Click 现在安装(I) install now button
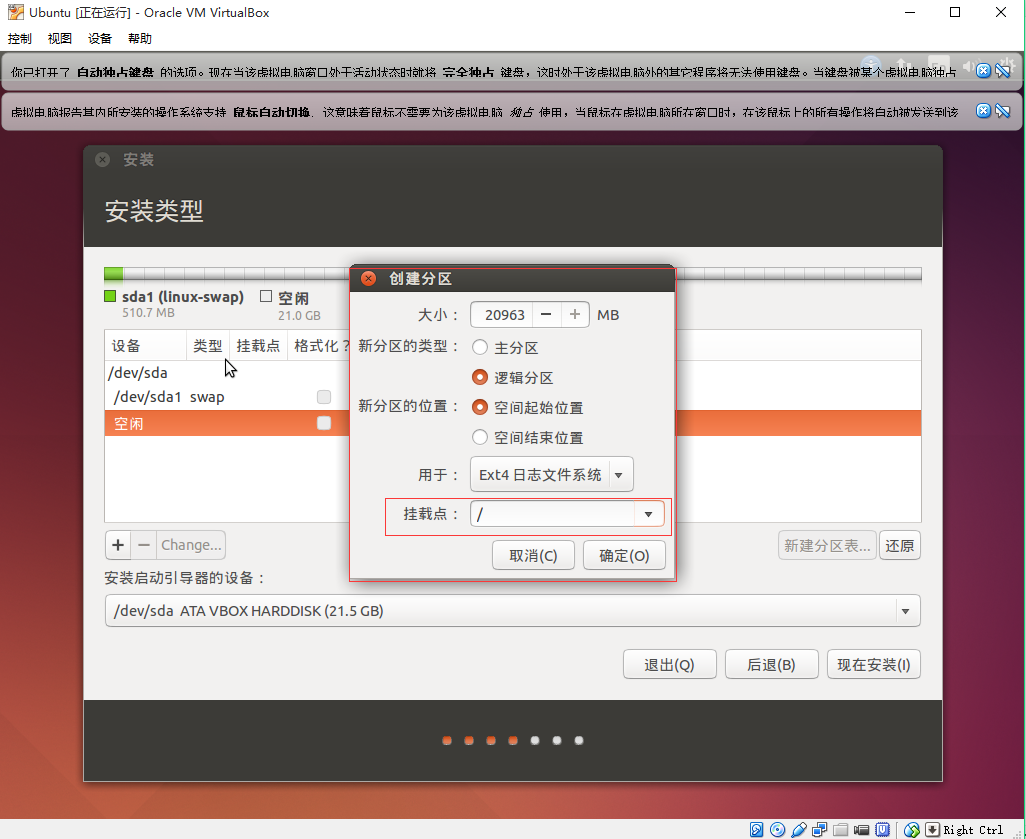Viewport: 1026px width, 839px height. point(874,664)
